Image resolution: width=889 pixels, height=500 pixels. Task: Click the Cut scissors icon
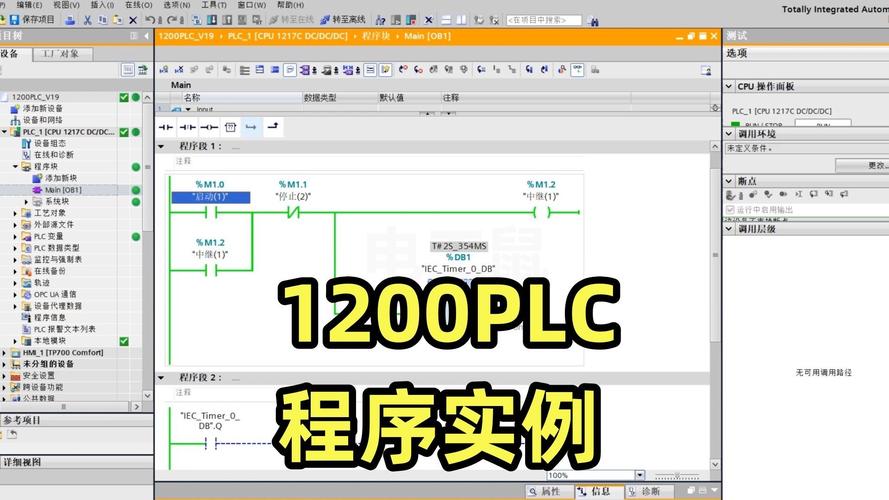click(x=87, y=20)
